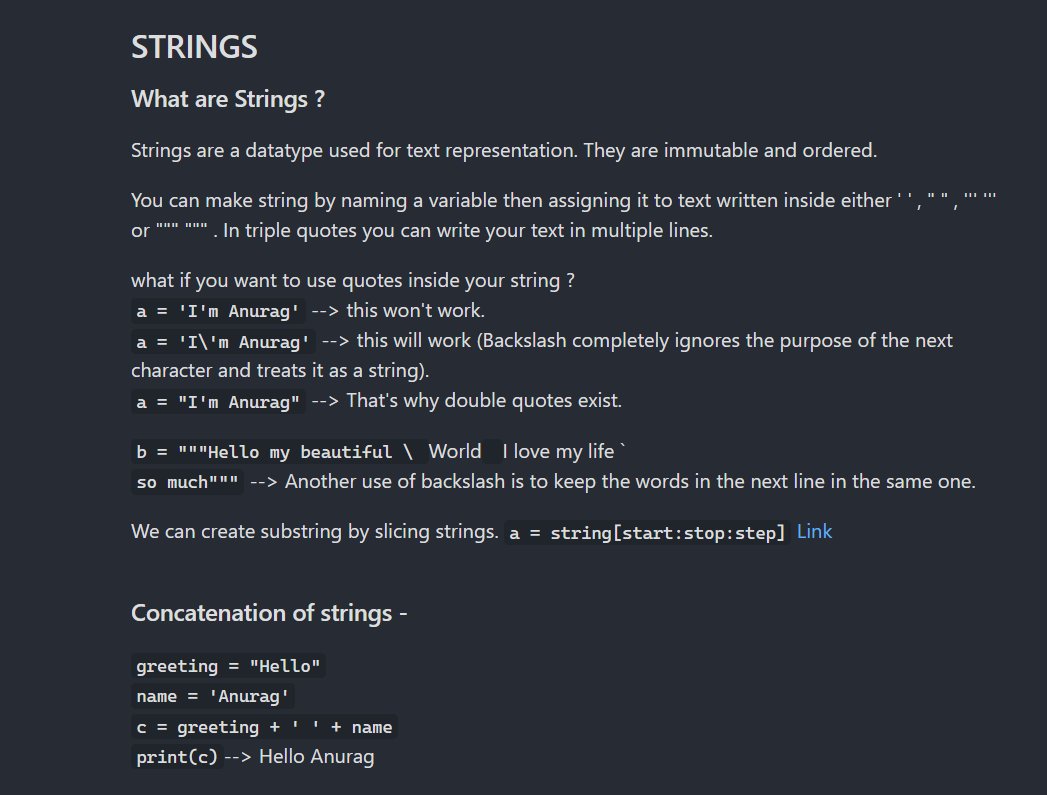Click the code line name = 'Anurag'
Viewport: 1047px width, 795px height.
(212, 696)
